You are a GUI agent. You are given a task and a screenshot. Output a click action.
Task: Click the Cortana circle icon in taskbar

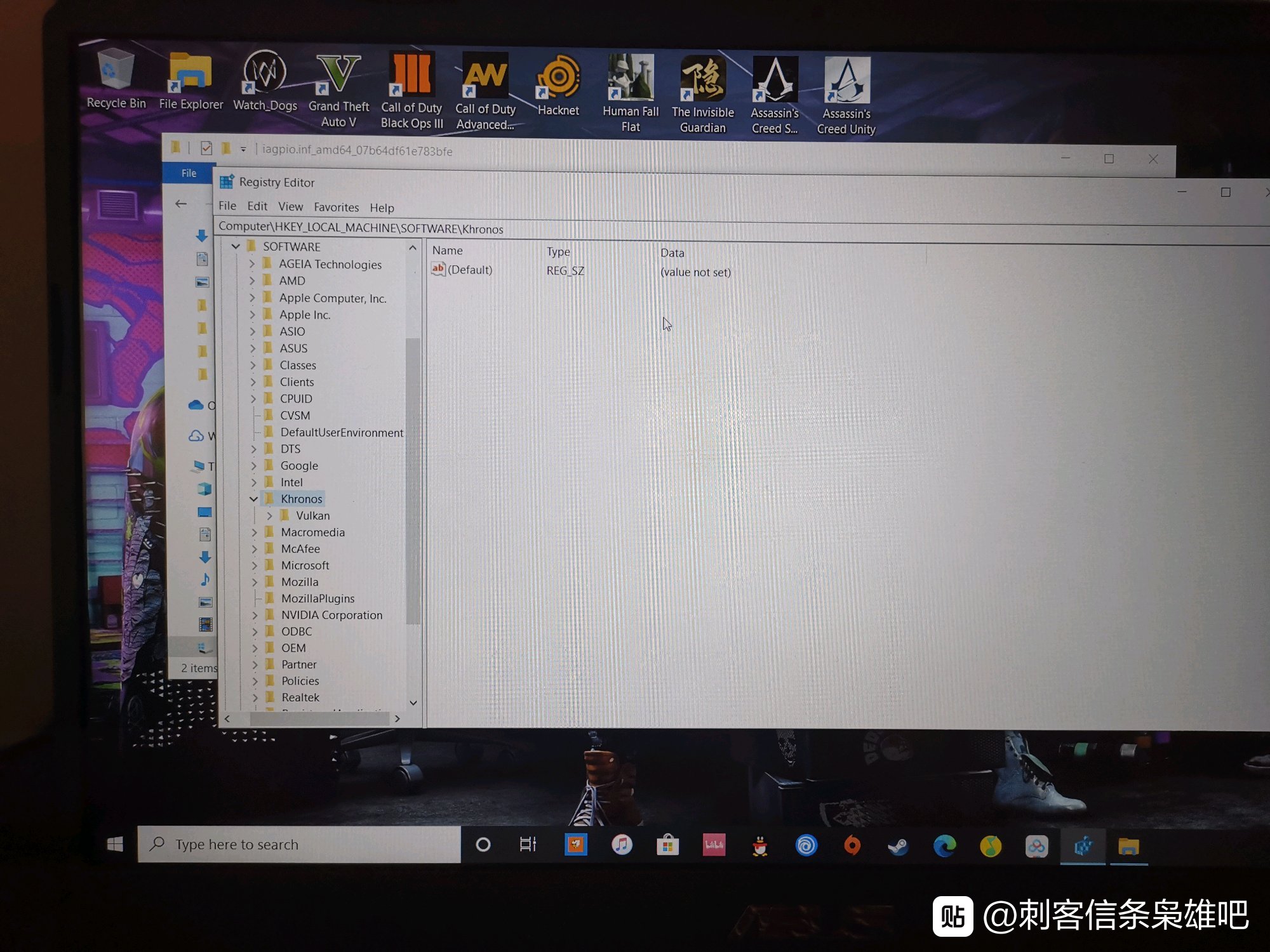pyautogui.click(x=483, y=845)
